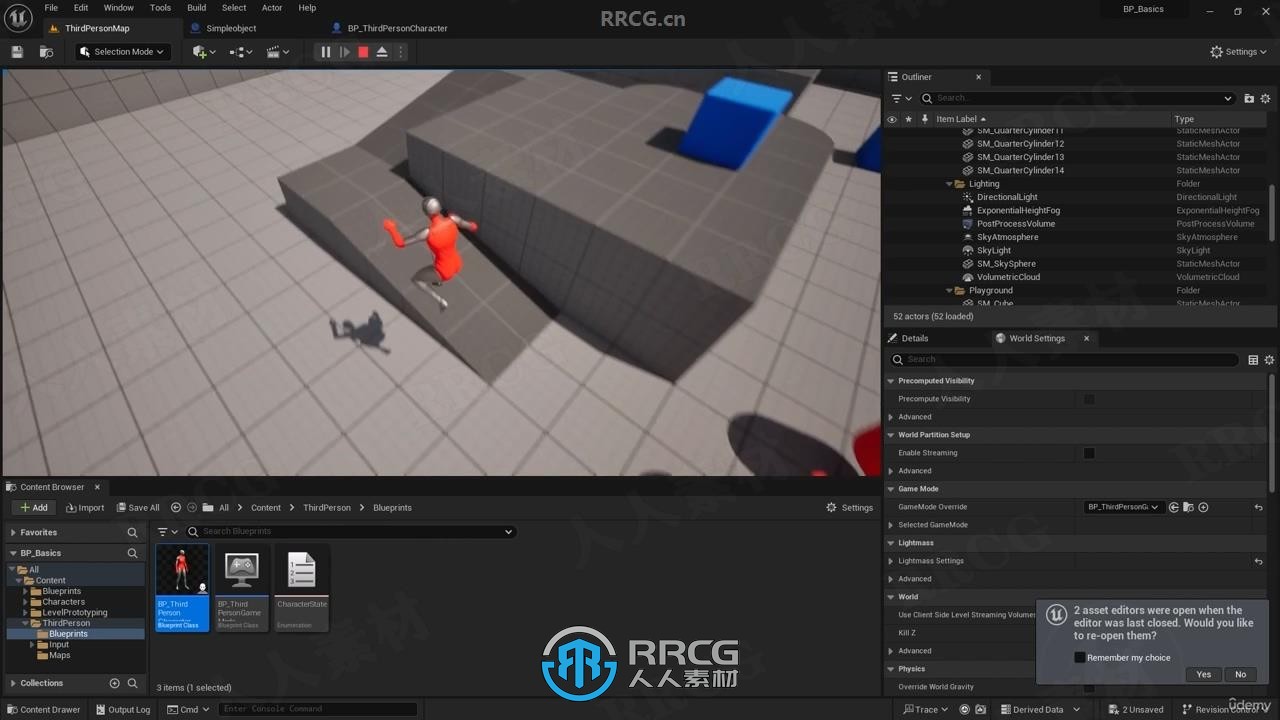Open the File menu

(51, 8)
